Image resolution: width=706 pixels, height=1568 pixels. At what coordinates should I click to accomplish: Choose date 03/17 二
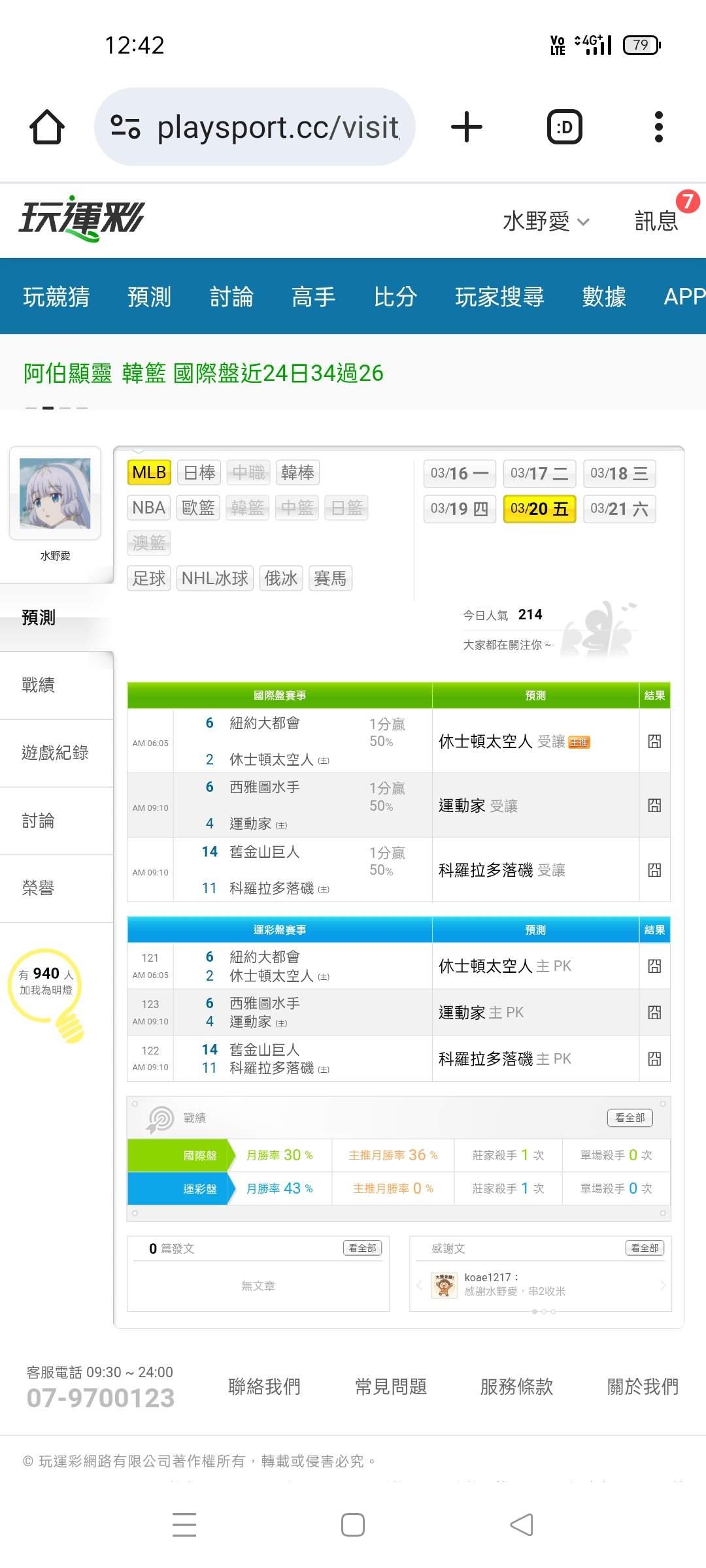539,474
